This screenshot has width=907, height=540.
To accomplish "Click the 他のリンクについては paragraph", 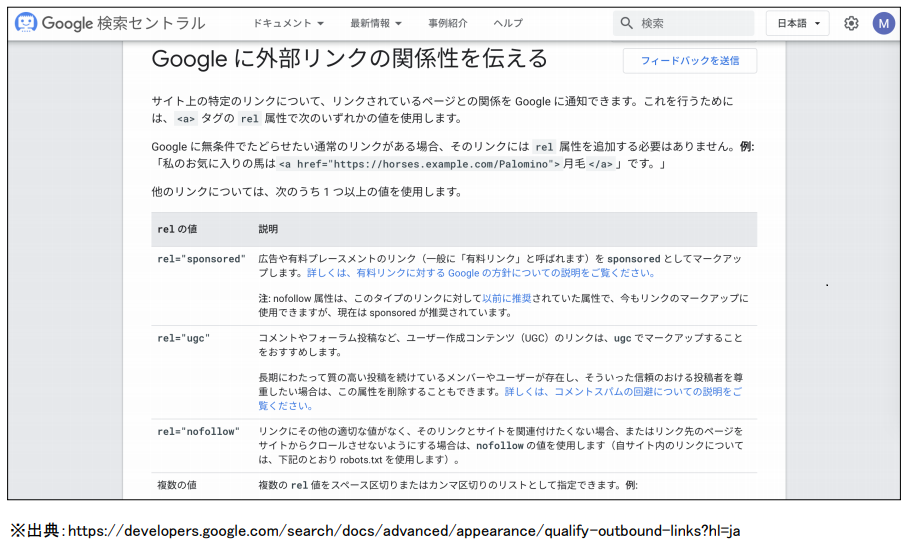I will (x=307, y=192).
